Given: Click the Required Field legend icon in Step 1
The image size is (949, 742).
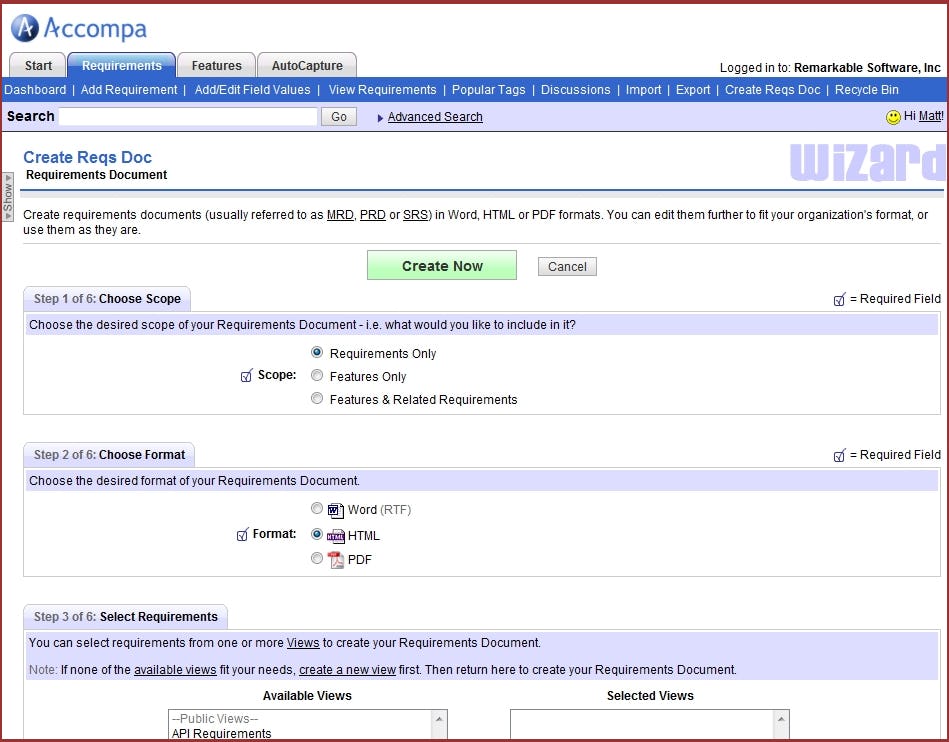Looking at the screenshot, I should [x=840, y=298].
